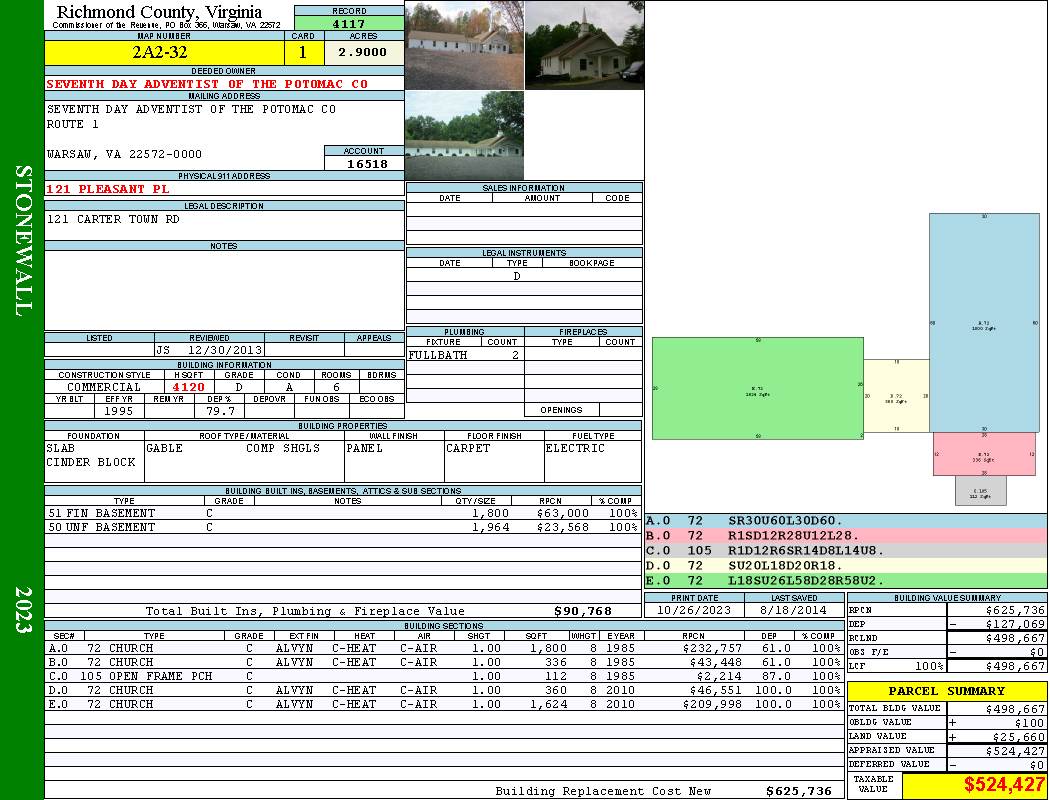Click card number 1

pyautogui.click(x=303, y=52)
